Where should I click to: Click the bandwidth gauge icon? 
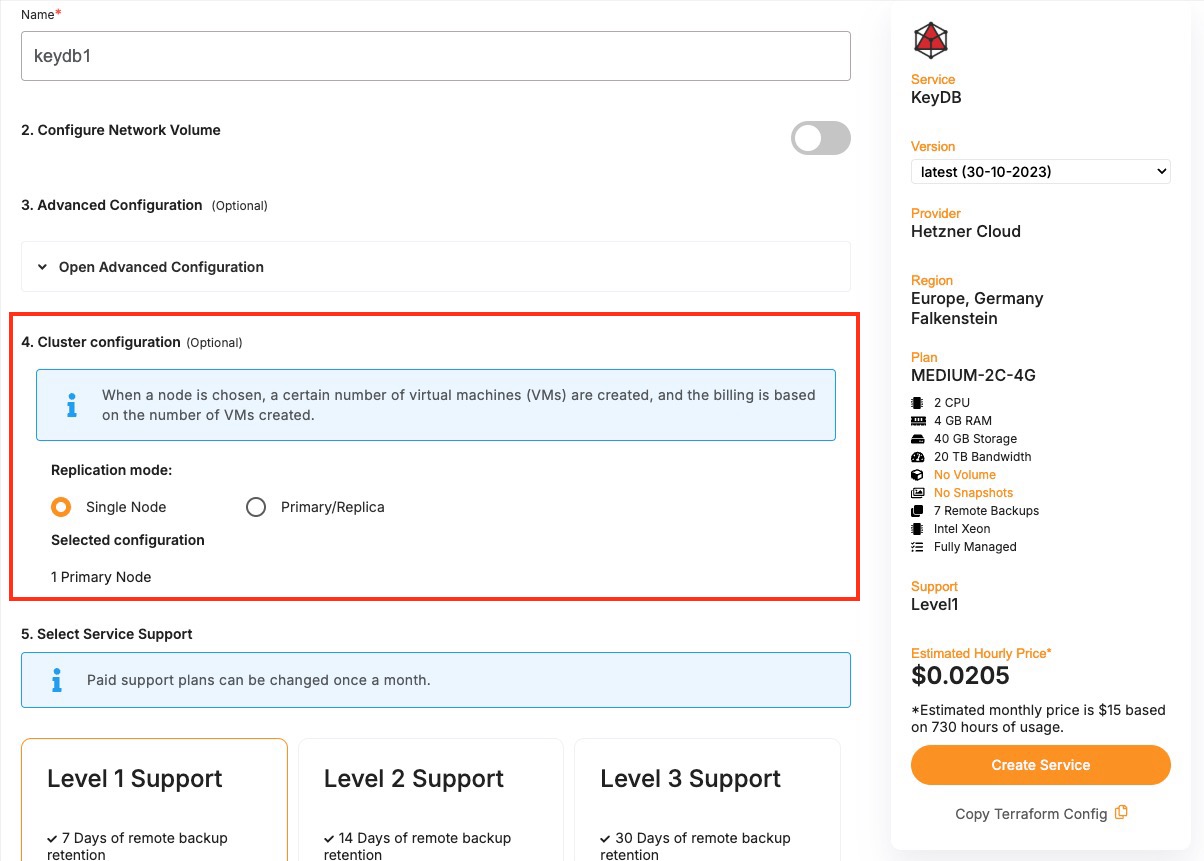pos(917,457)
